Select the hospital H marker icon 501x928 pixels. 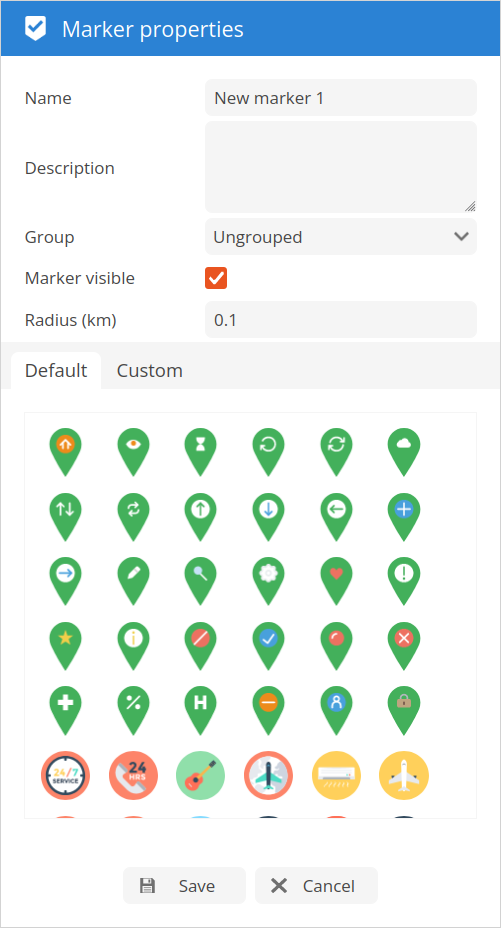(201, 711)
